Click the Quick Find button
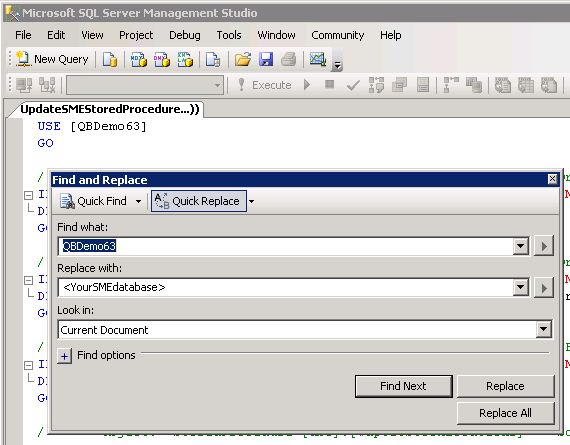Viewport: 570px width, 445px height. click(94, 201)
